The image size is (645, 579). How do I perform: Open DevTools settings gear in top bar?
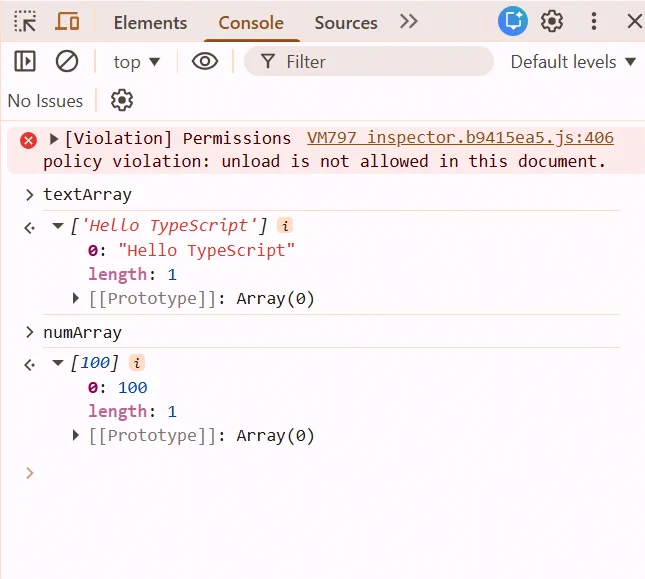coord(552,21)
